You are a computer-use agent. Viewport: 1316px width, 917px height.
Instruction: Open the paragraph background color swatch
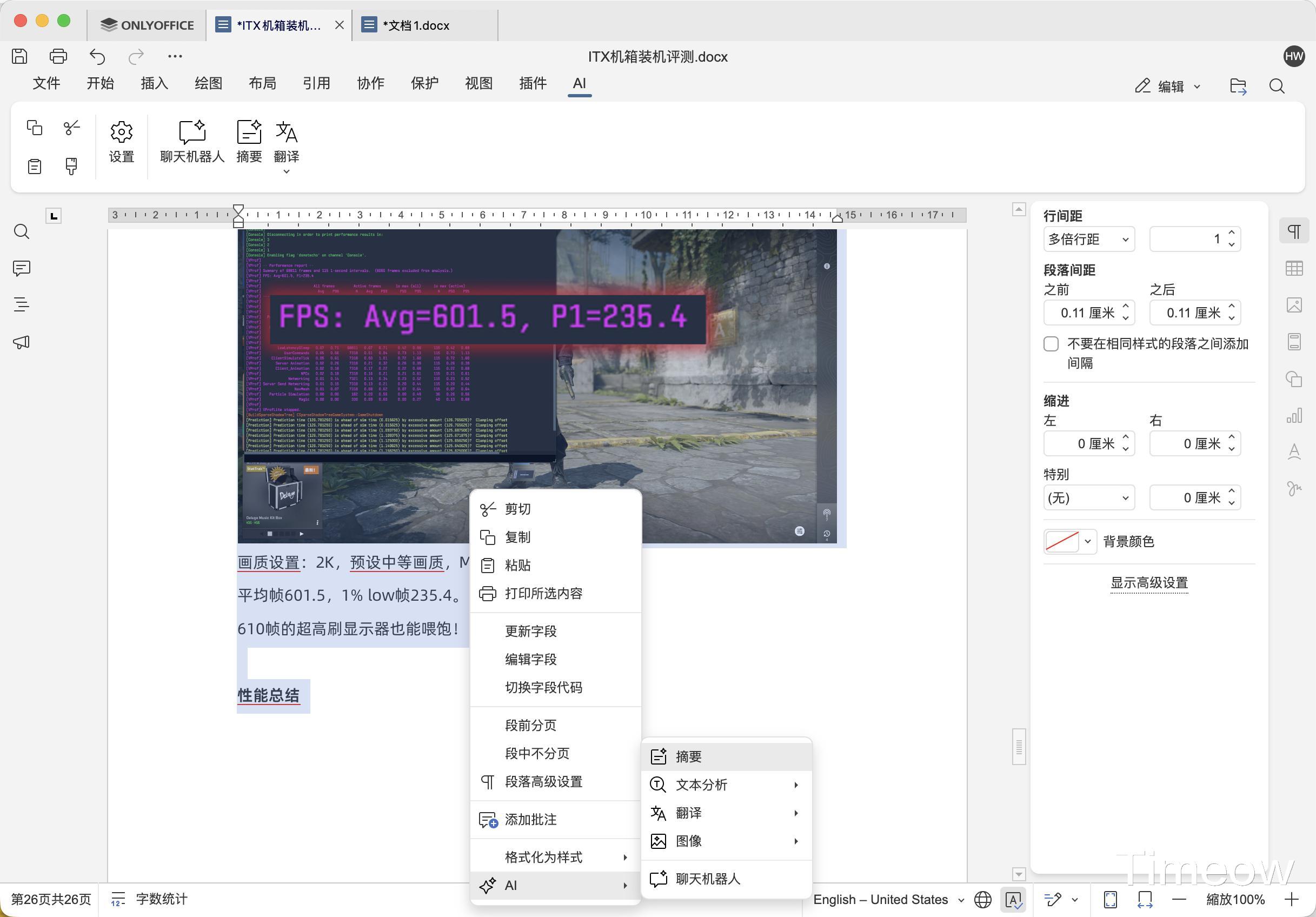1062,542
